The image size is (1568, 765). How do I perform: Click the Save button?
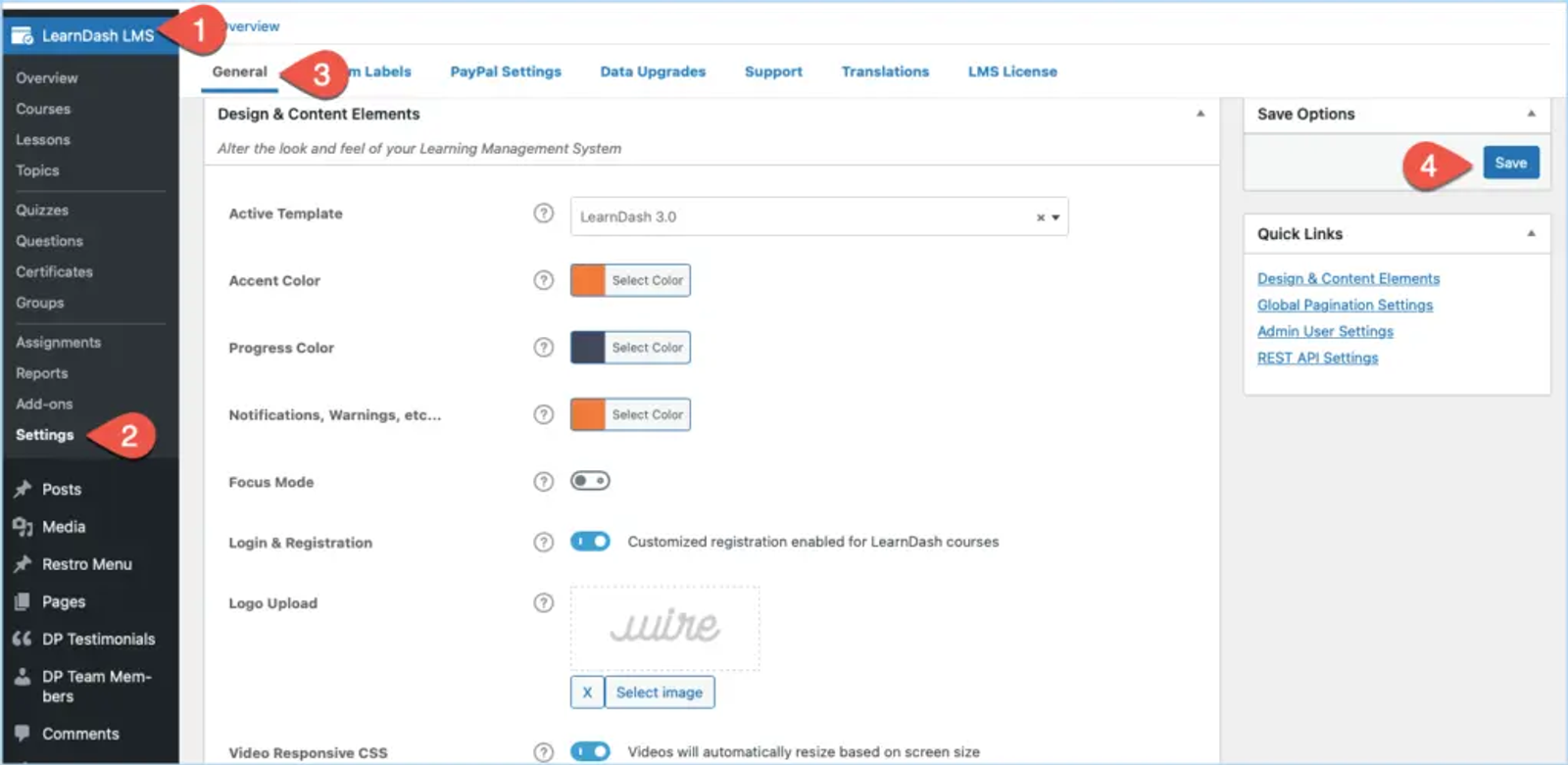[1510, 163]
